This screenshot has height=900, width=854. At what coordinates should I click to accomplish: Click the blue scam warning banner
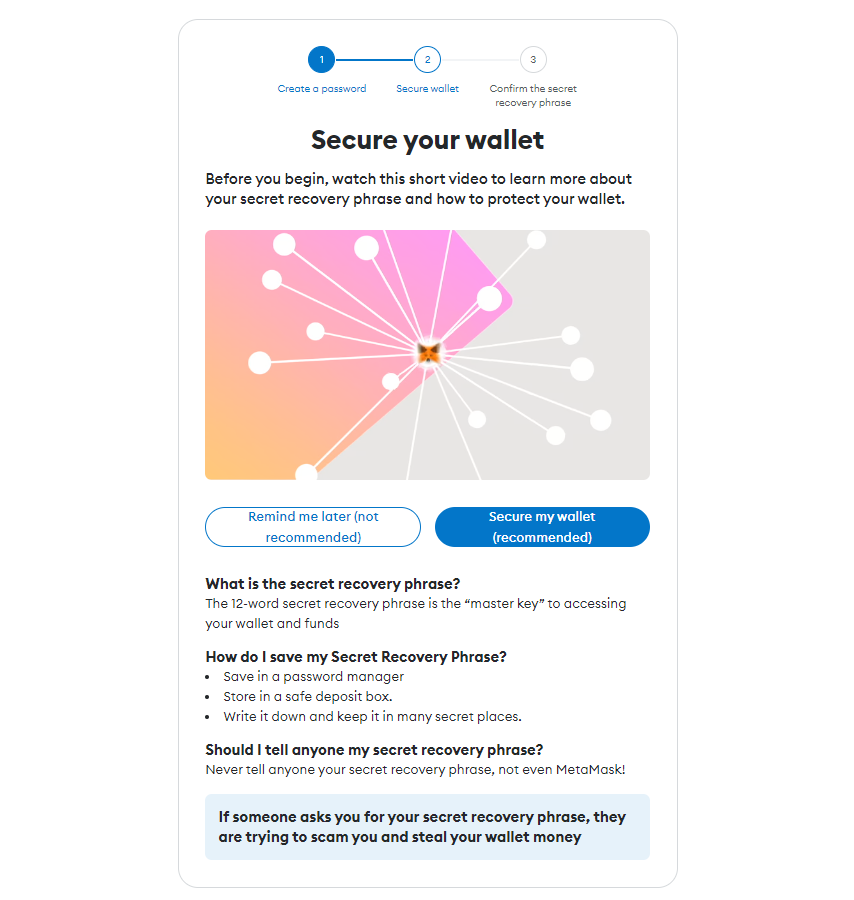(427, 827)
